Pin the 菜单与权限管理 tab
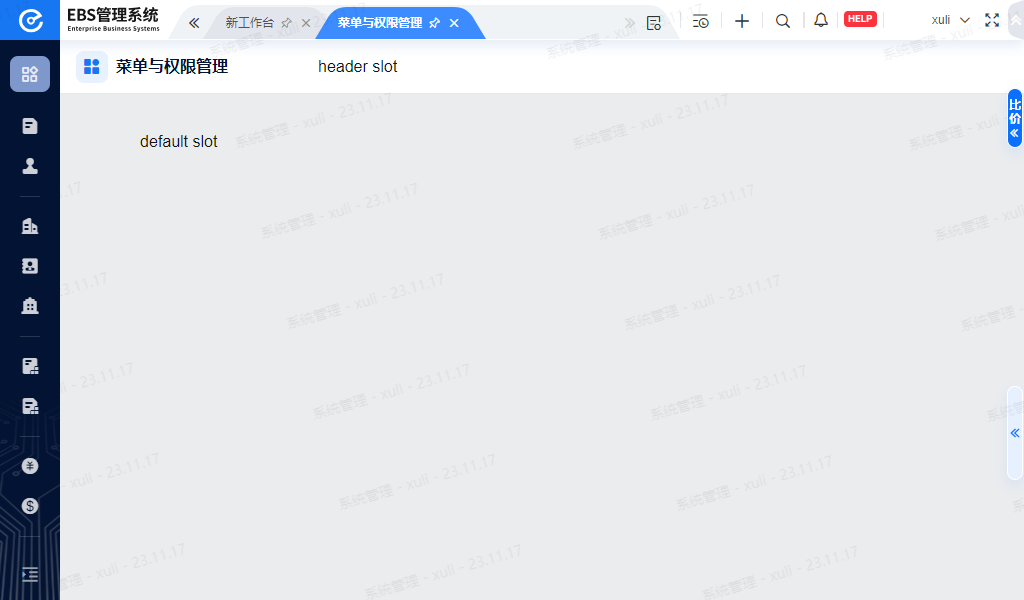 (434, 23)
